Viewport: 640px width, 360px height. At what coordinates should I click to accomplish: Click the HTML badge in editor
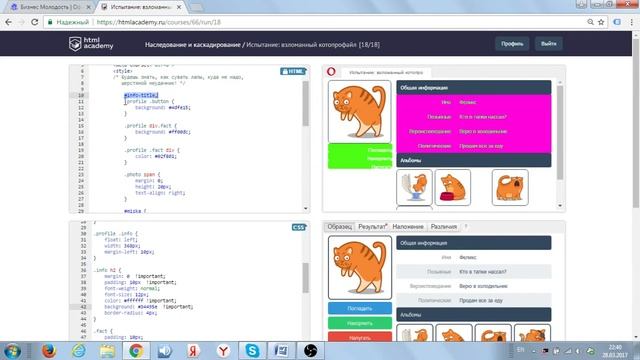point(293,71)
